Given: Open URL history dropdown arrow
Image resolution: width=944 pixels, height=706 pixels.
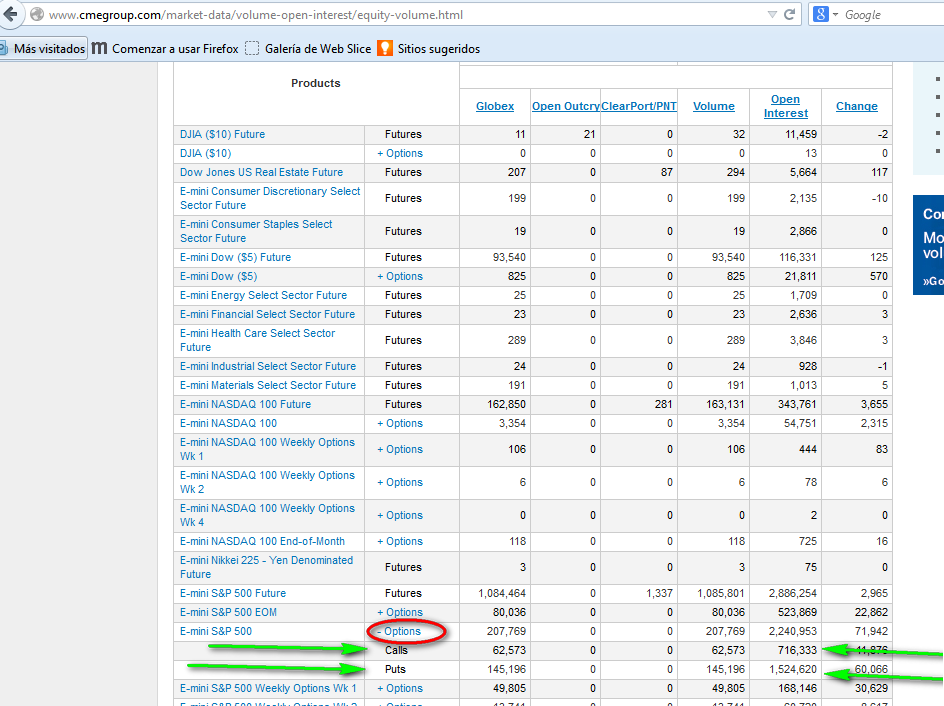Looking at the screenshot, I should 771,15.
